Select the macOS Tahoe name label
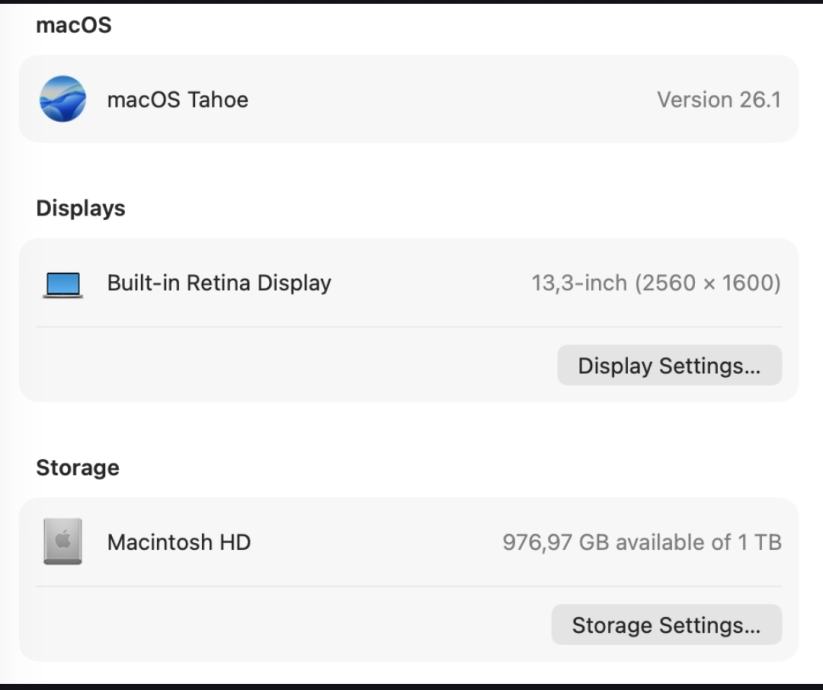 pos(177,100)
